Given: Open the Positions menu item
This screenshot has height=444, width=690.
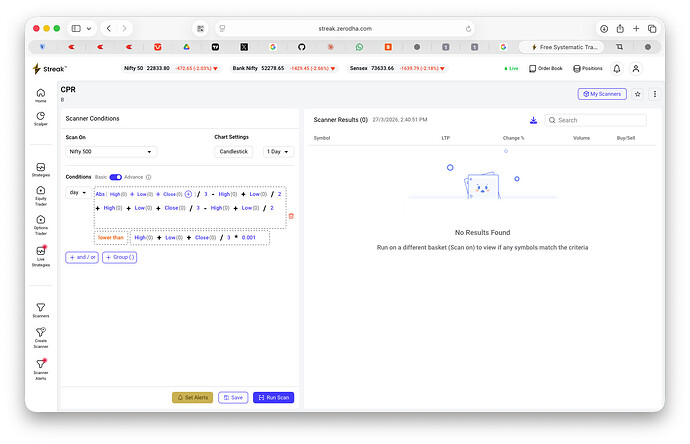Looking at the screenshot, I should pyautogui.click(x=587, y=69).
